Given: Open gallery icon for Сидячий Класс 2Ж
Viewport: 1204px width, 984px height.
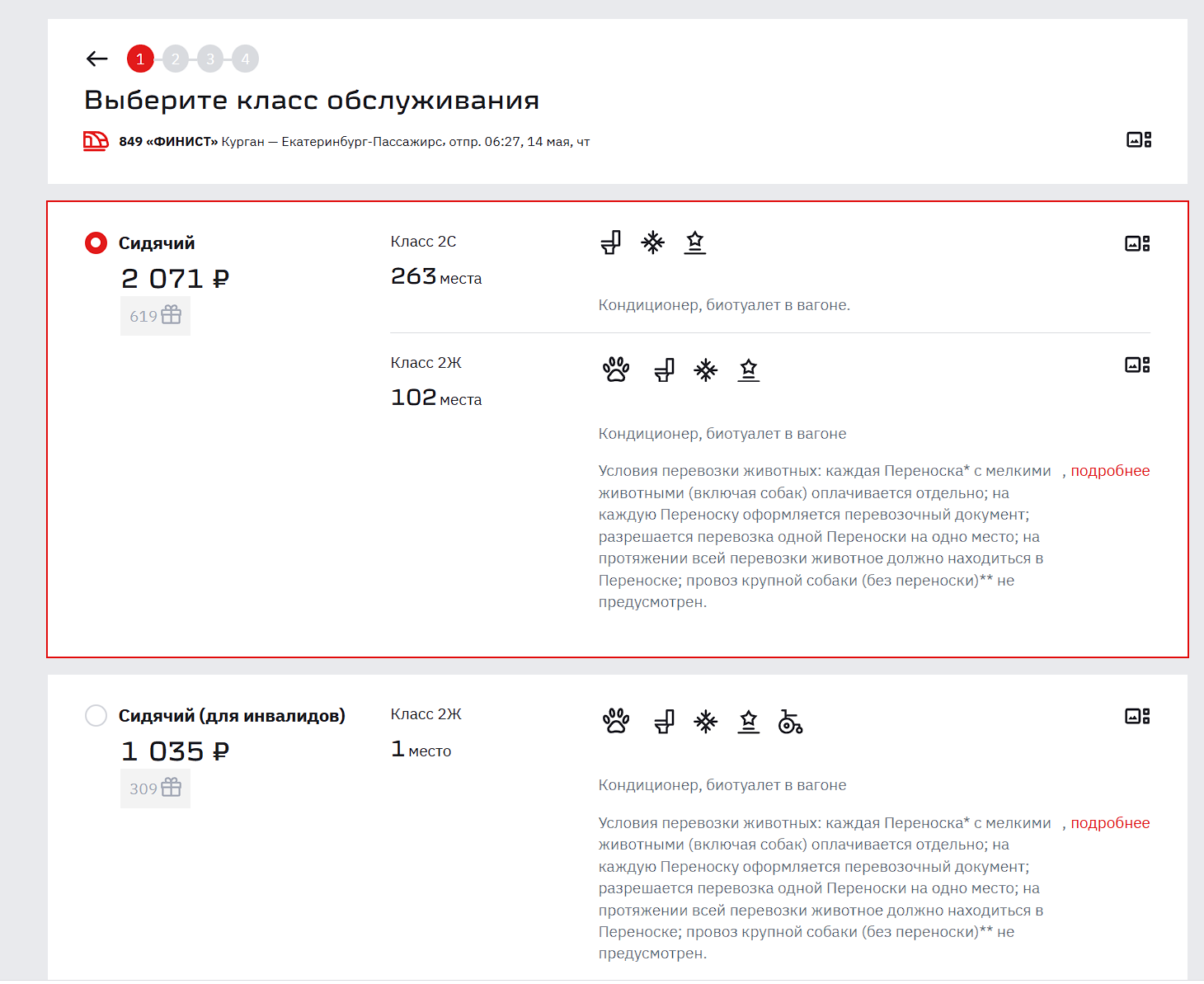Looking at the screenshot, I should [1137, 365].
